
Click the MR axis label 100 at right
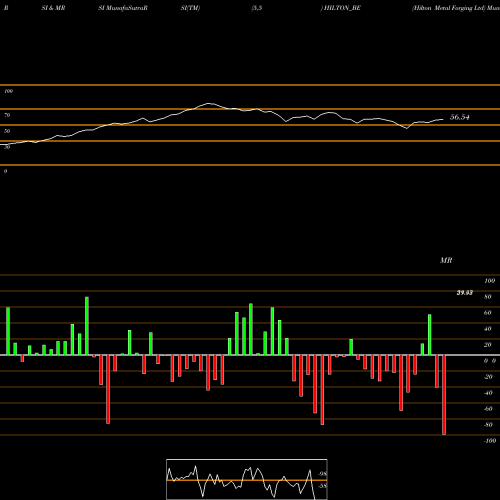pos(489,281)
